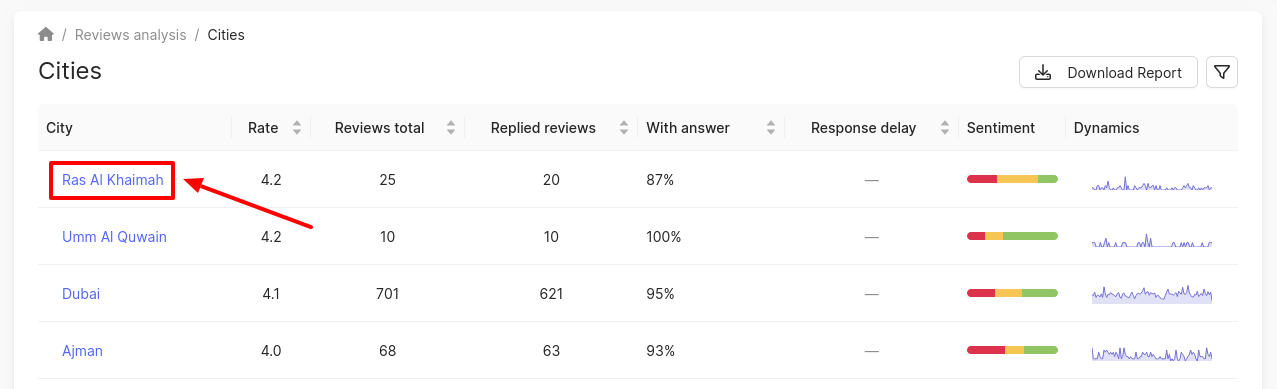Viewport: 1277px width, 389px height.
Task: Click Dubai sentiment color bar
Action: [x=1012, y=293]
